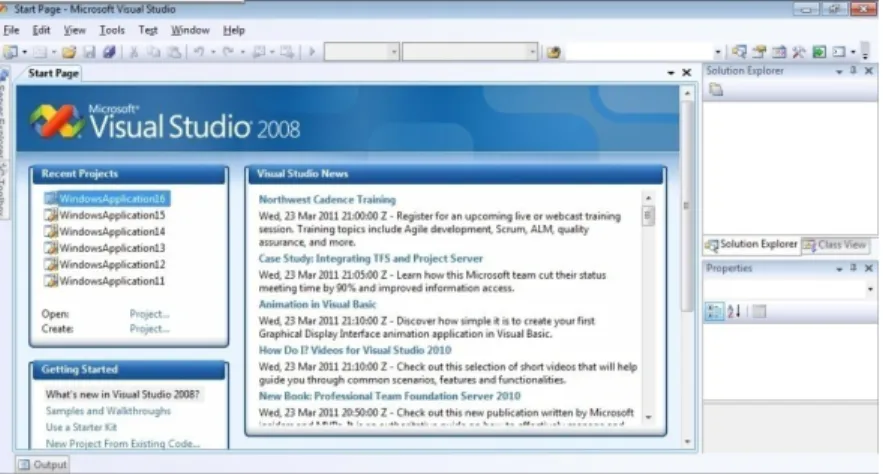
Task: Click the Save icon in the toolbar
Action: point(89,52)
